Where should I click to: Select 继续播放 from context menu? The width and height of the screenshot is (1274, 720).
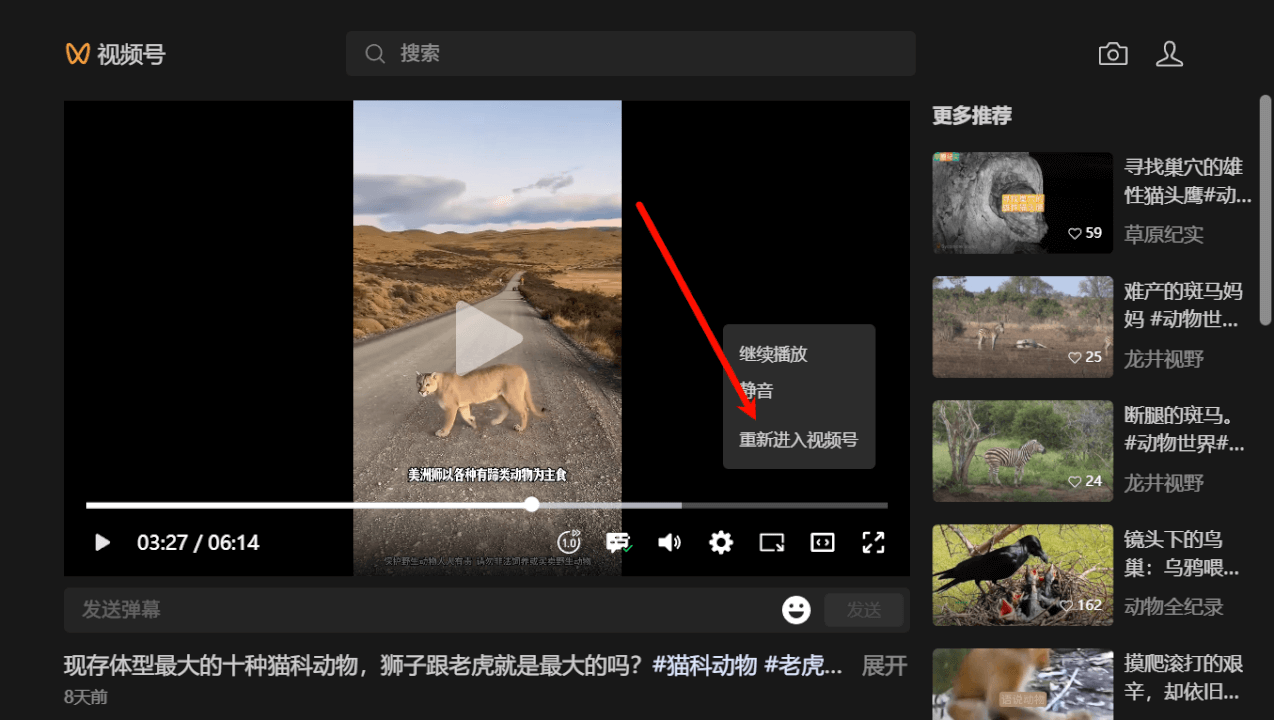773,354
